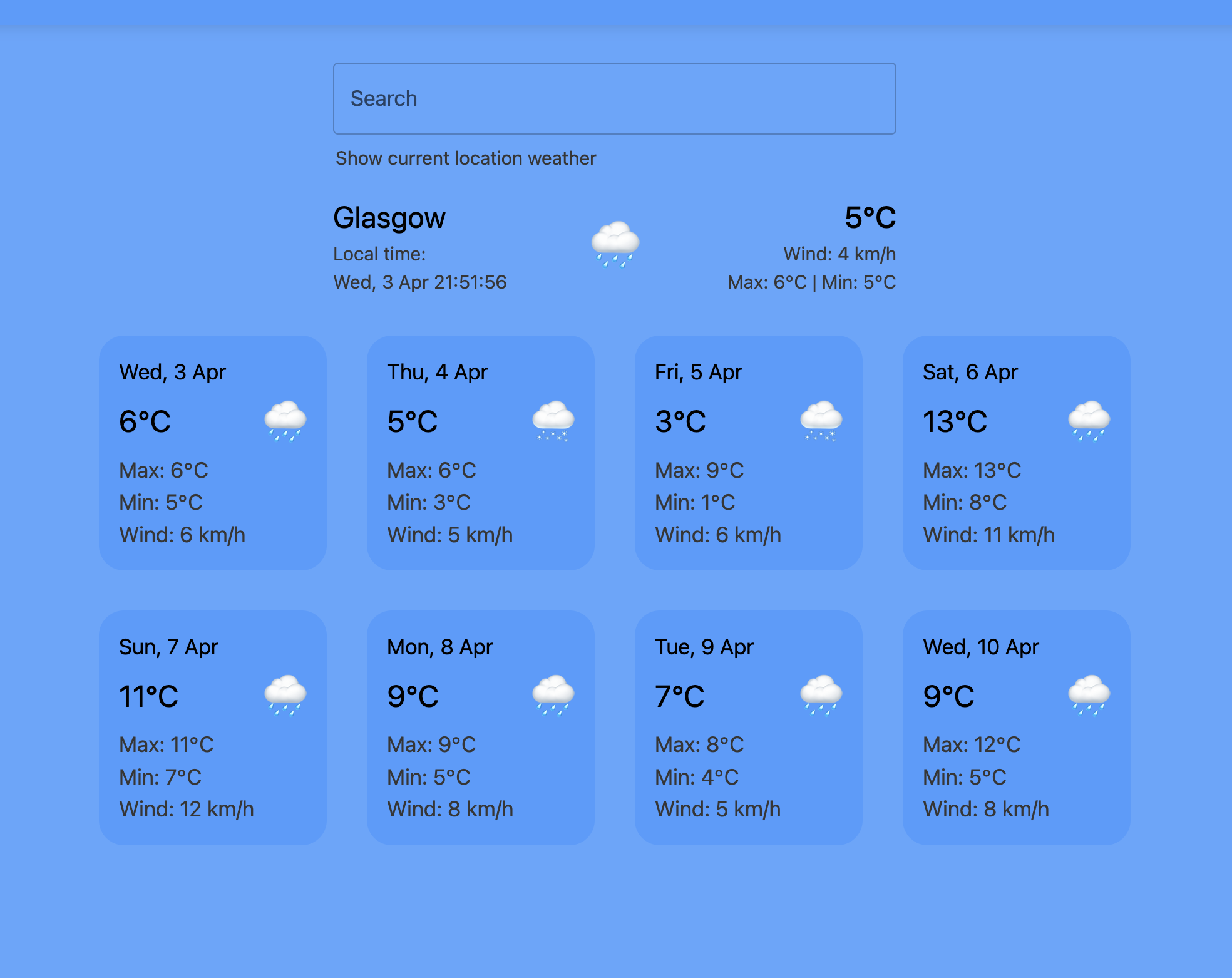The height and width of the screenshot is (978, 1232).
Task: Select the rain weather icon on Wed, 3 Apr card
Action: click(x=286, y=421)
